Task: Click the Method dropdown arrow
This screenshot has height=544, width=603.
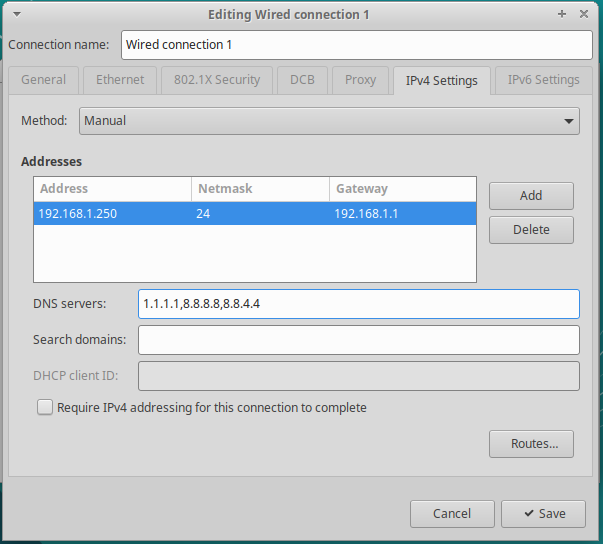Action: coord(569,121)
